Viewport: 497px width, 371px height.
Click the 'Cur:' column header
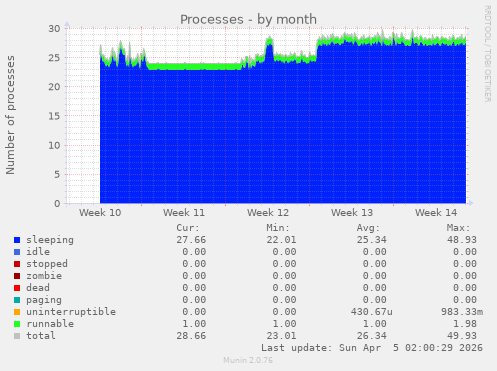(188, 228)
